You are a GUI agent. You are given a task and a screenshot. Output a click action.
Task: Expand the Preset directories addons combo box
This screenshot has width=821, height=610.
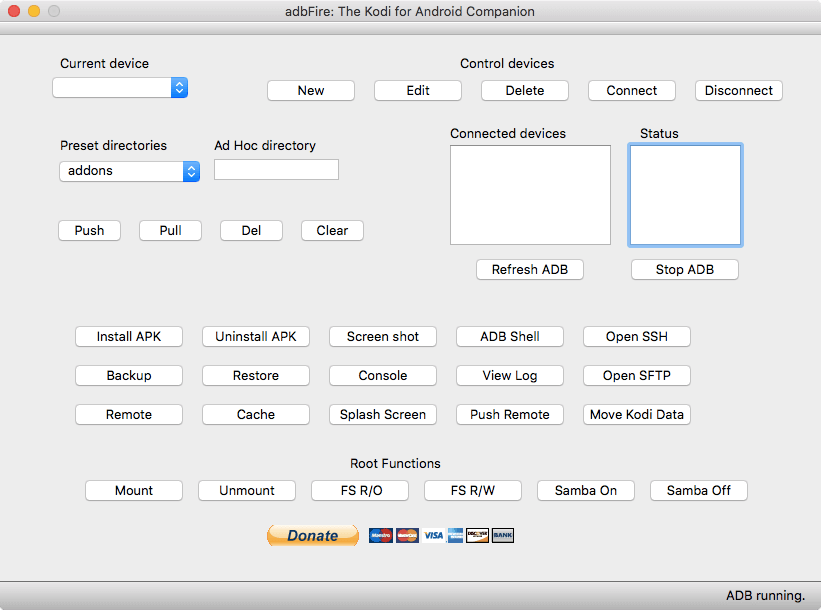(x=129, y=171)
